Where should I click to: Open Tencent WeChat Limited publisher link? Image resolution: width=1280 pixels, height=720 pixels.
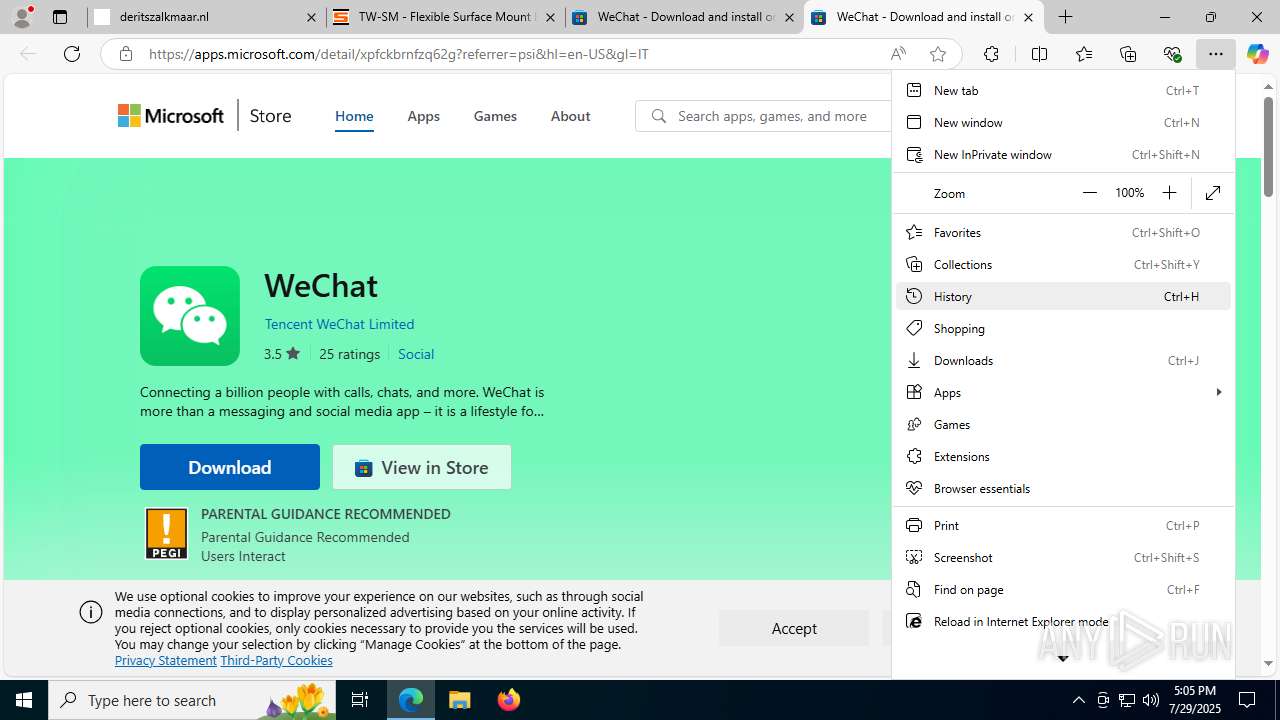pyautogui.click(x=339, y=324)
